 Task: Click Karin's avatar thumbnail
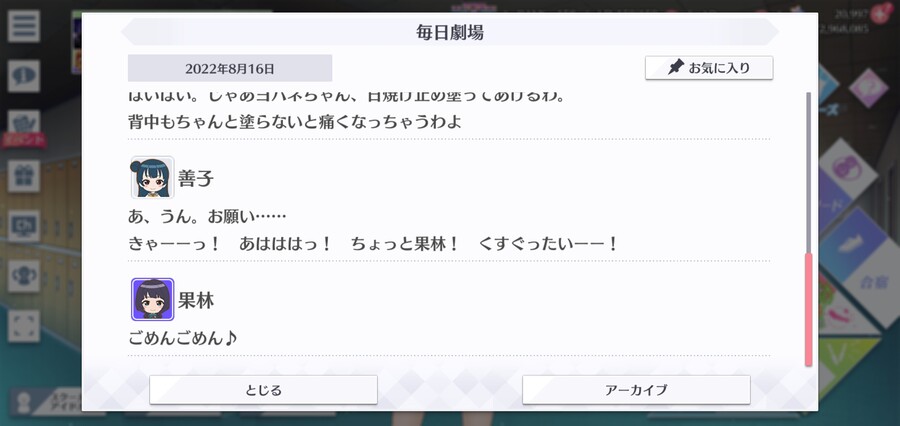(x=153, y=299)
